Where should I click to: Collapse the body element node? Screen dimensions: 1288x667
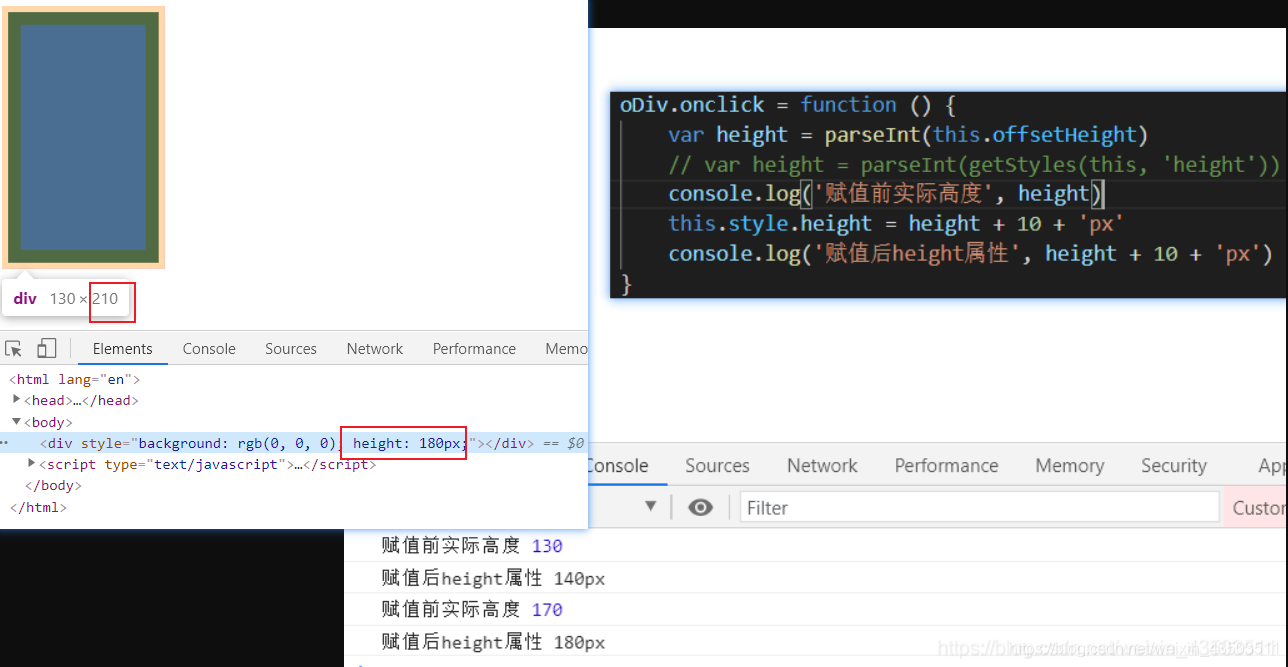point(17,422)
